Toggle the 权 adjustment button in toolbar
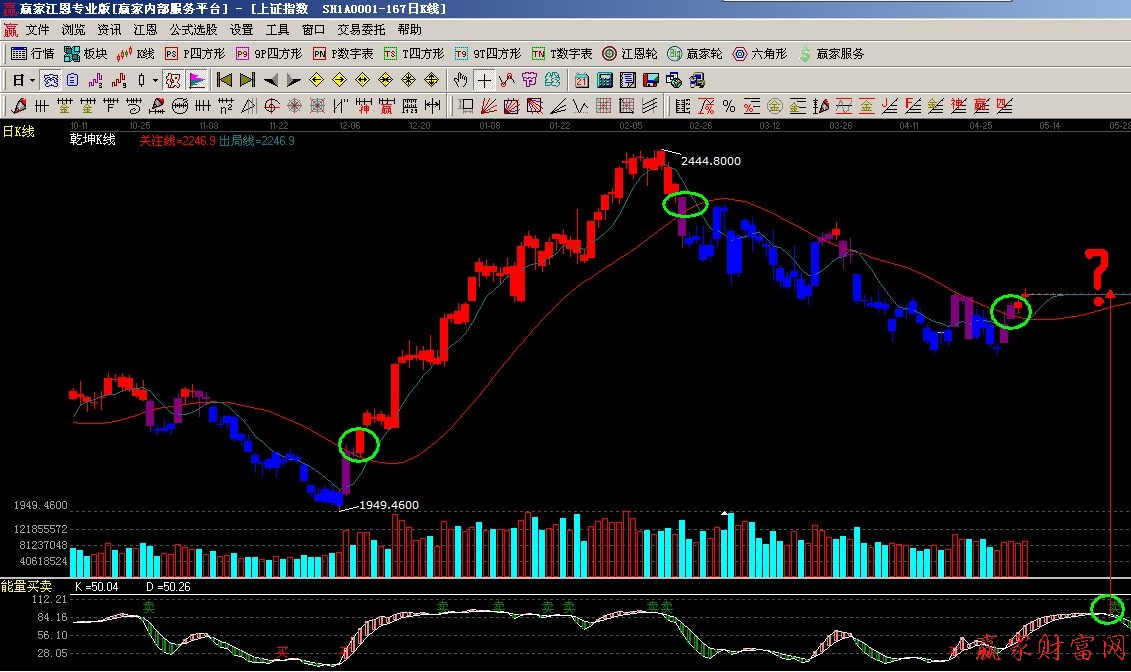The image size is (1131, 672). pyautogui.click(x=172, y=80)
